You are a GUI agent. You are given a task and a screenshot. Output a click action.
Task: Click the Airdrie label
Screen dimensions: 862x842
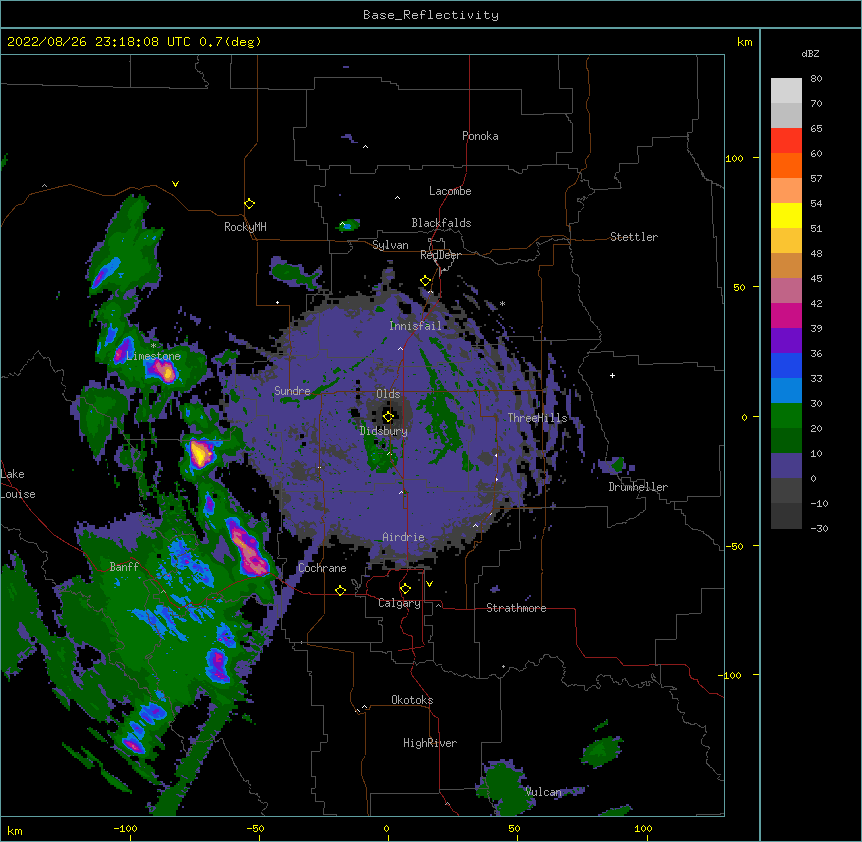point(403,537)
